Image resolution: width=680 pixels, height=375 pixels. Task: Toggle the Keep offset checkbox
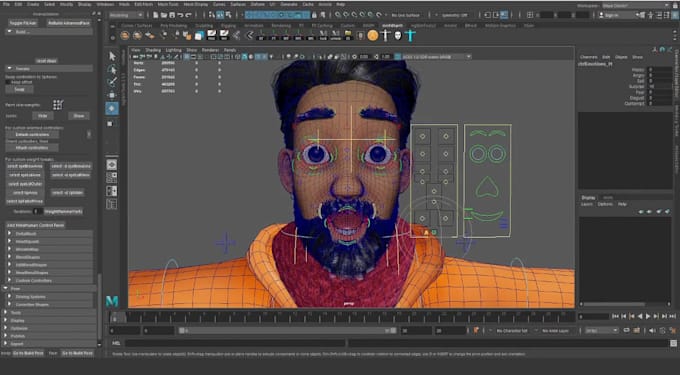[8, 82]
